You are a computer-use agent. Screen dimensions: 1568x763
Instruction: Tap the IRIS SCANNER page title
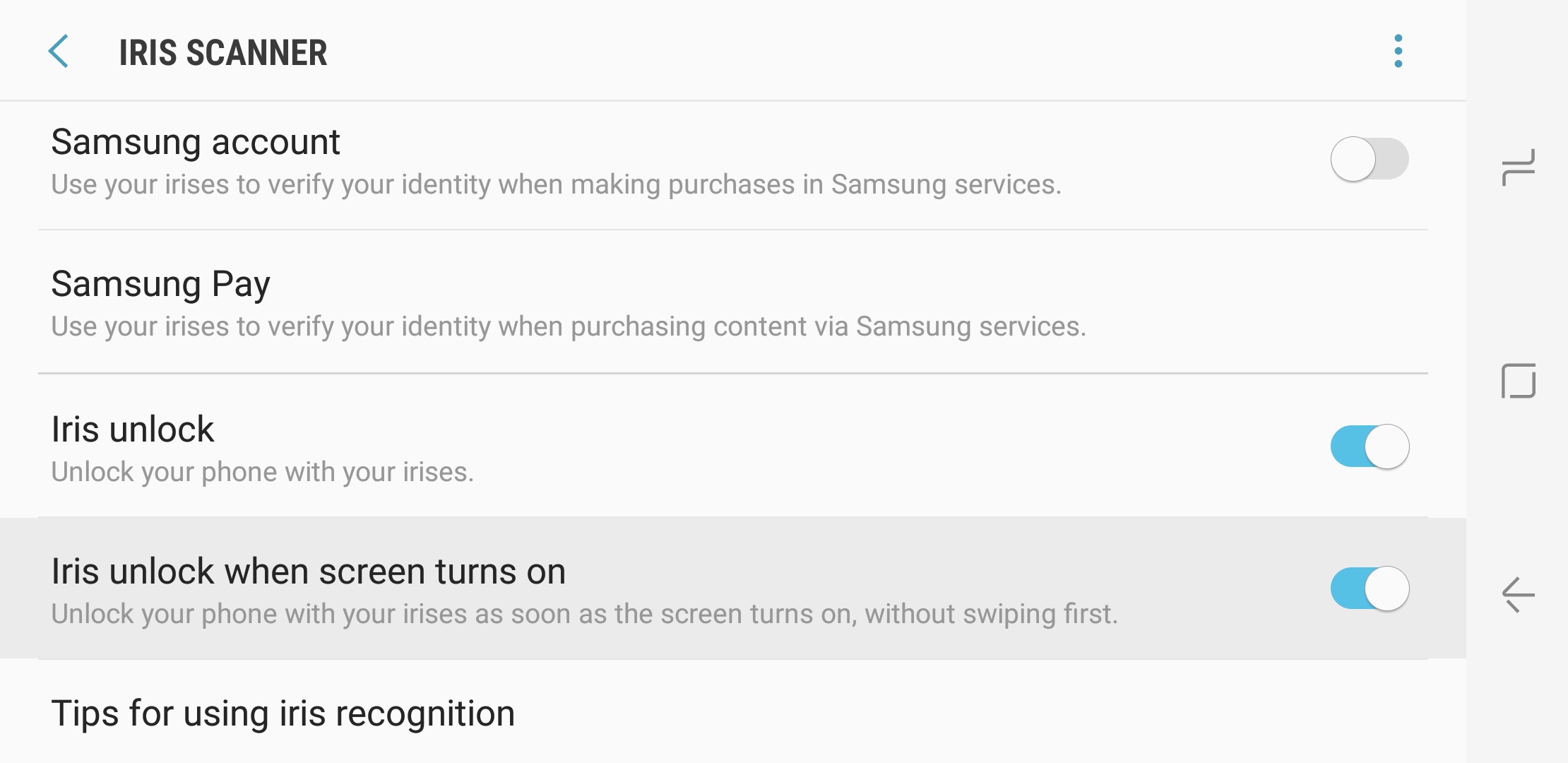tap(222, 53)
